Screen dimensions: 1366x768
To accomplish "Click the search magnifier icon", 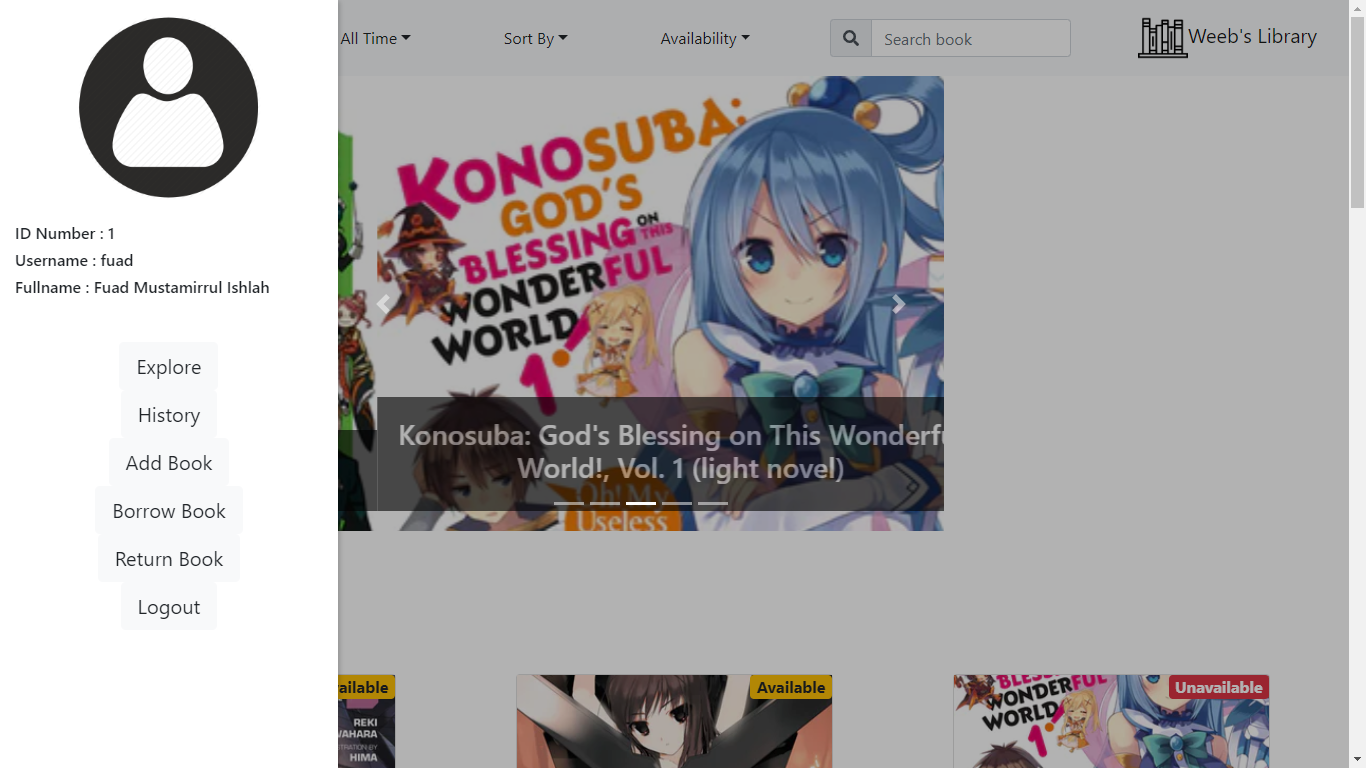I will pyautogui.click(x=851, y=38).
